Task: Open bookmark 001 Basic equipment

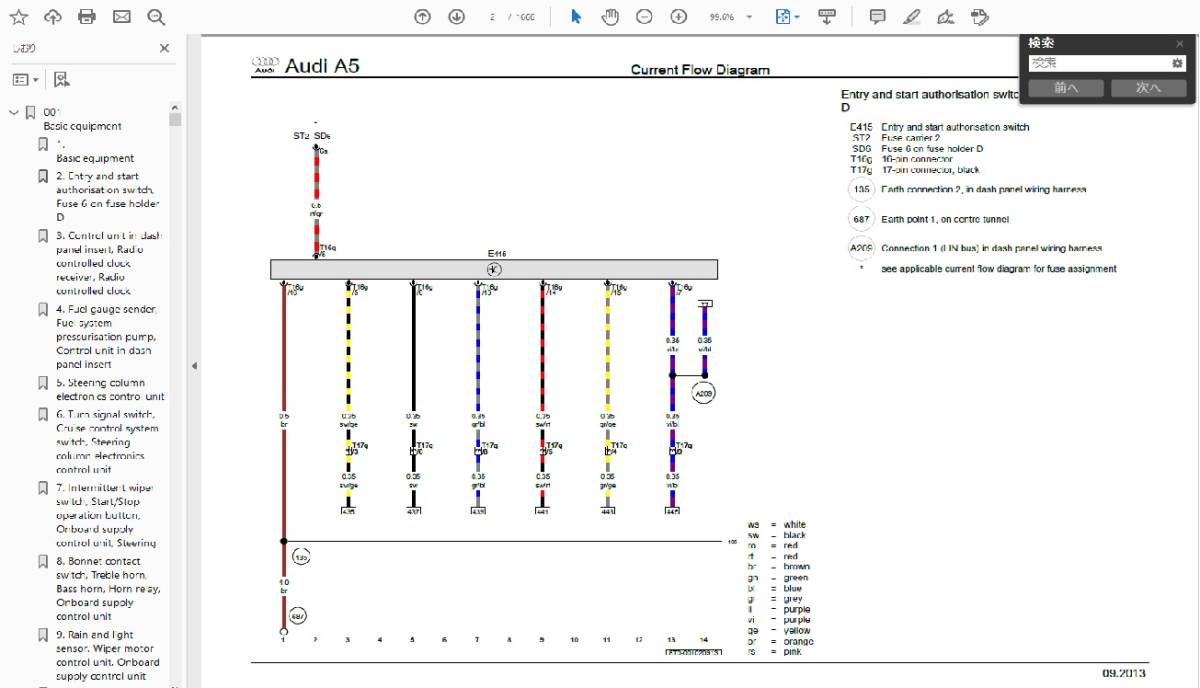Action: coord(82,119)
